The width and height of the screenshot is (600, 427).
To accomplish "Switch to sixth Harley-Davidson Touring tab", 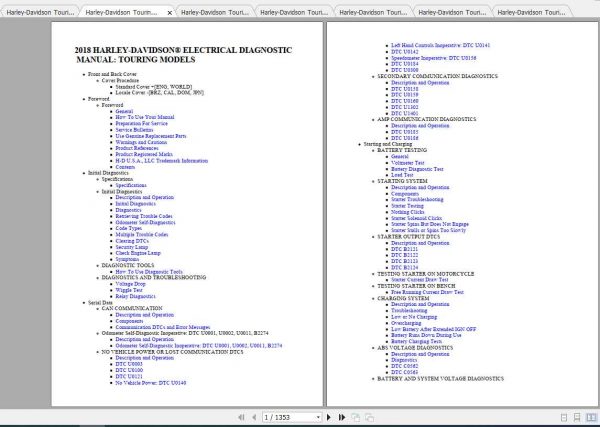I will [x=452, y=12].
